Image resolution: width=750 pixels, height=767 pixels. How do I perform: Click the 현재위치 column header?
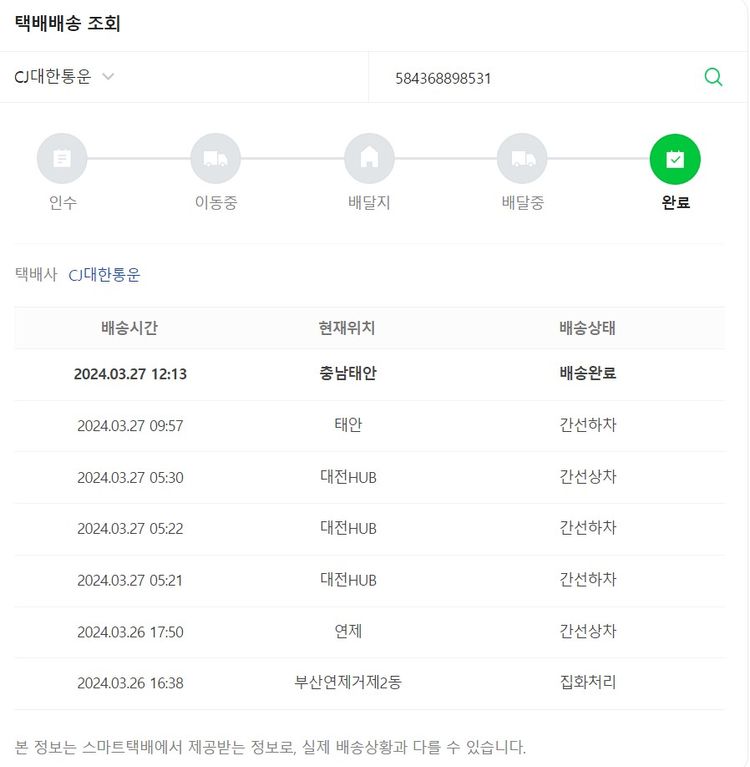click(x=348, y=328)
